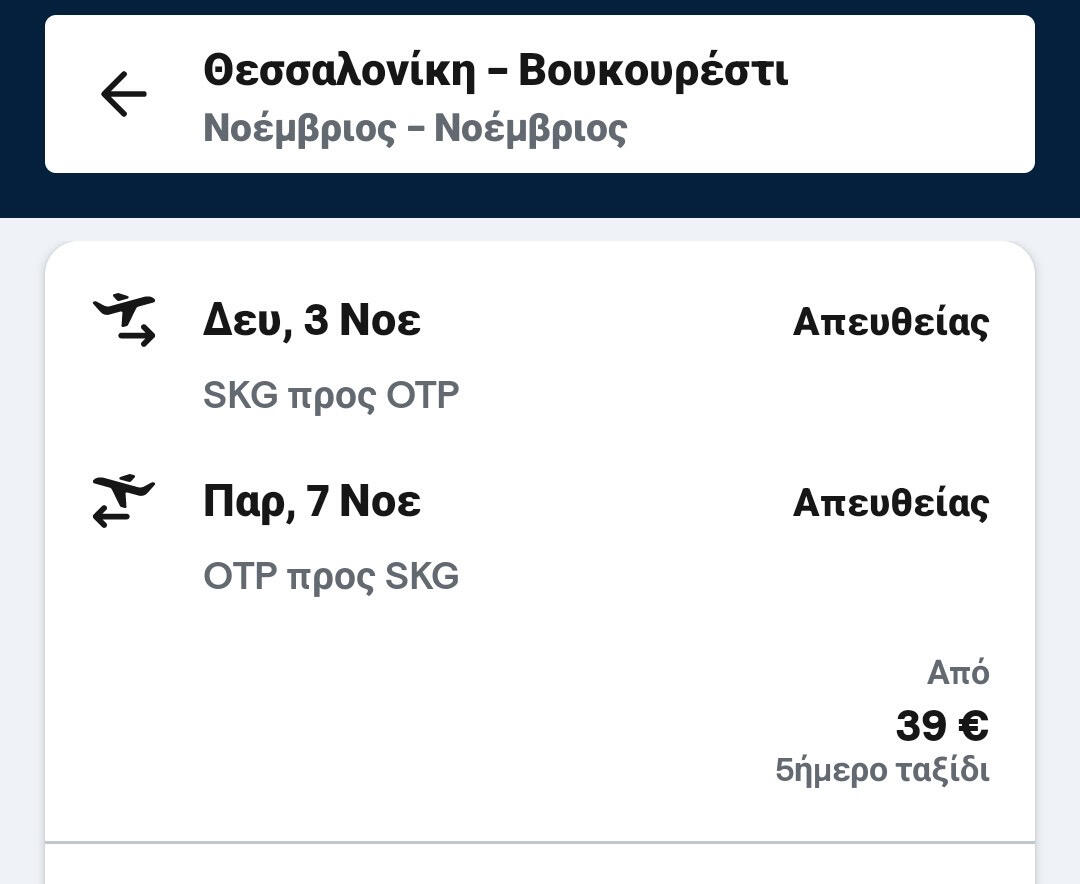Click the OTP προς SKG route text
The width and height of the screenshot is (1080, 884).
pos(331,577)
